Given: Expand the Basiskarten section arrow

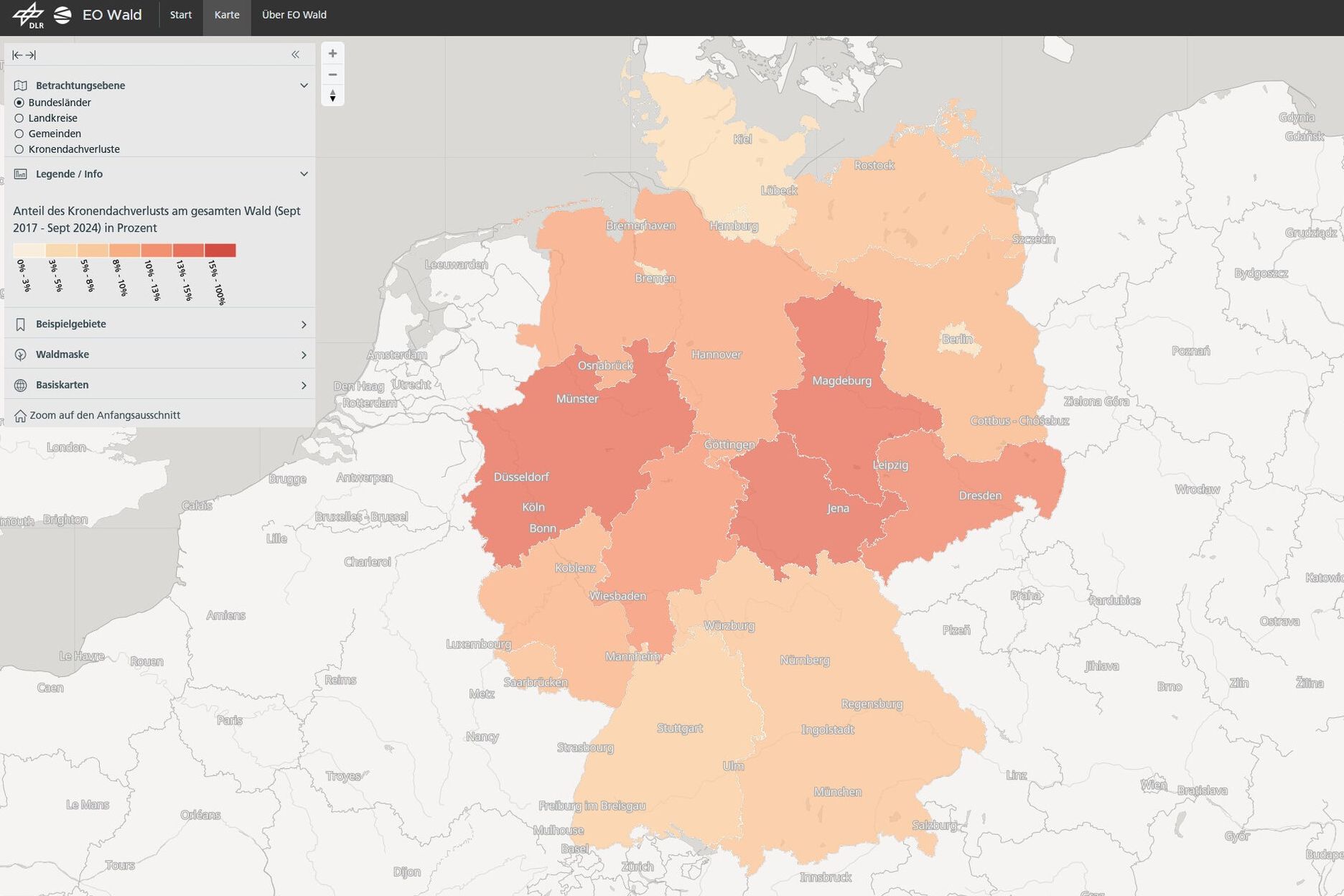Looking at the screenshot, I should coord(304,386).
